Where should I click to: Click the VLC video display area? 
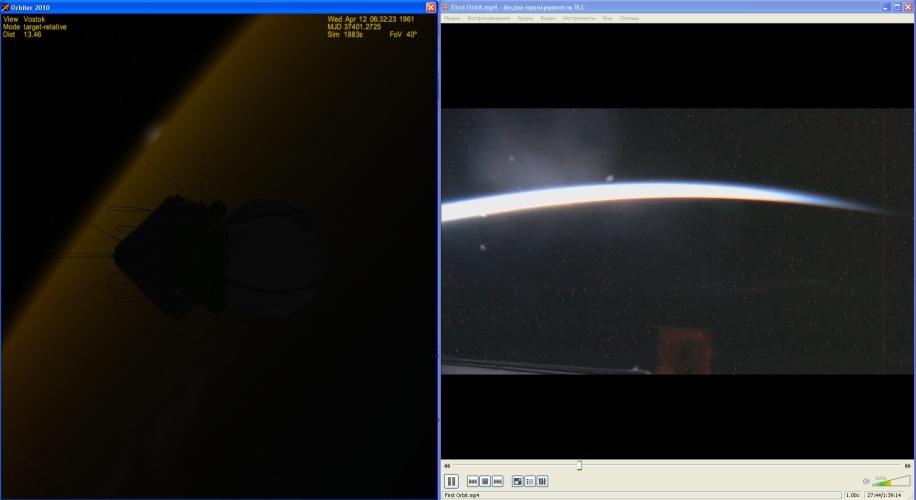677,241
